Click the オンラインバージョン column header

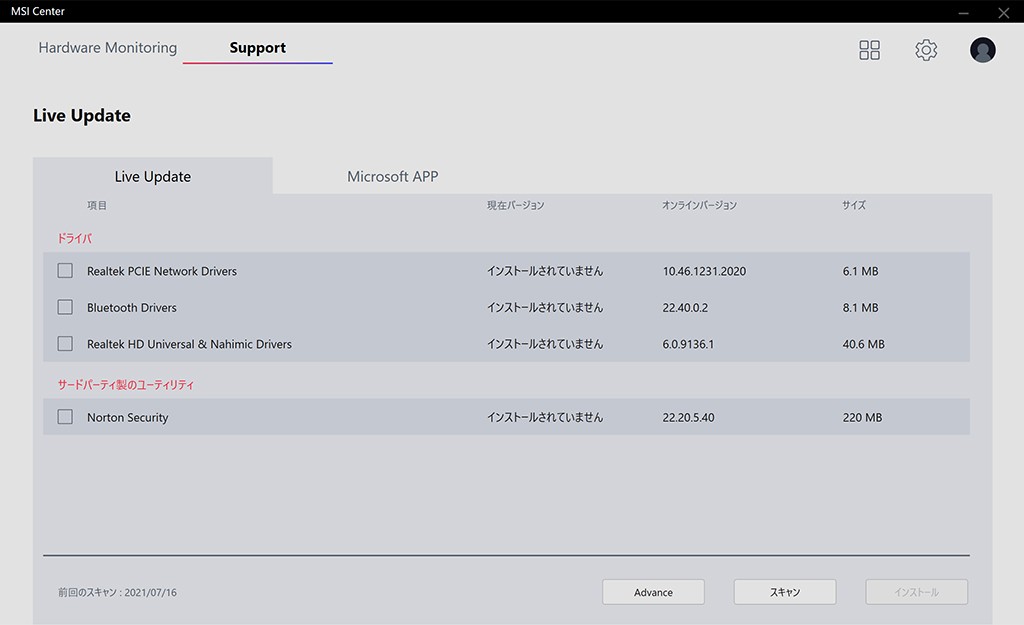[699, 206]
